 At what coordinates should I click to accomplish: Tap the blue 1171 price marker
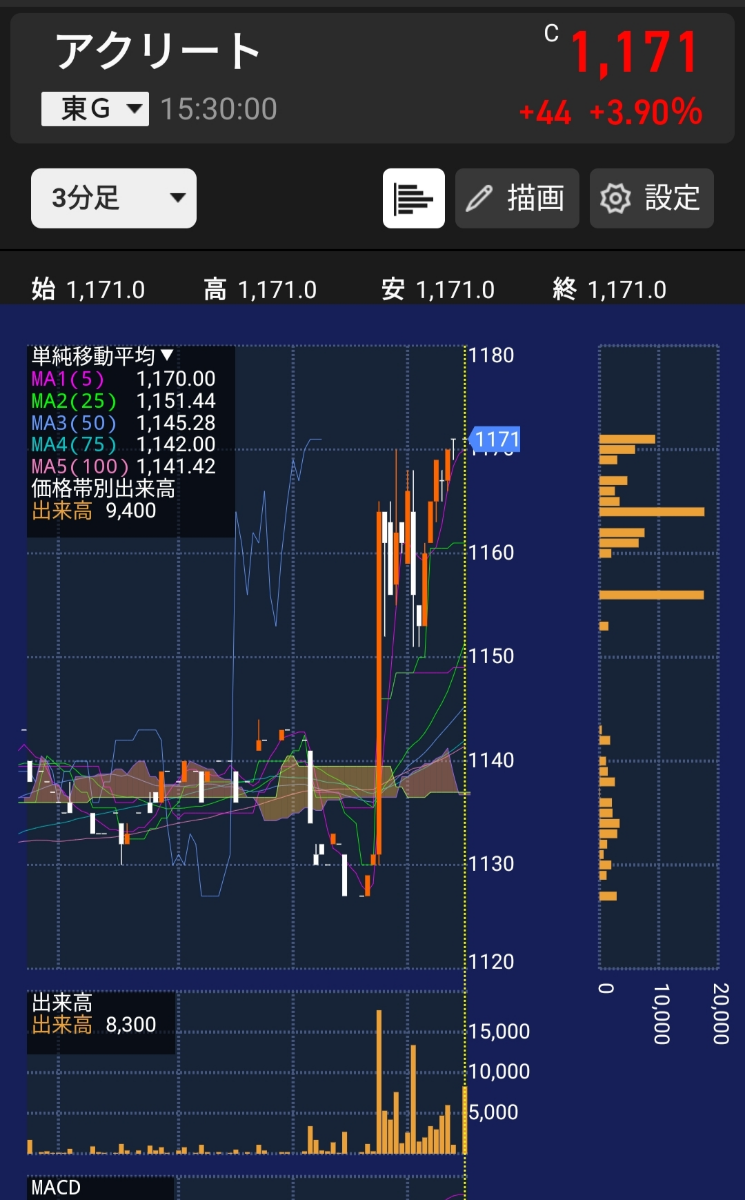tap(496, 439)
